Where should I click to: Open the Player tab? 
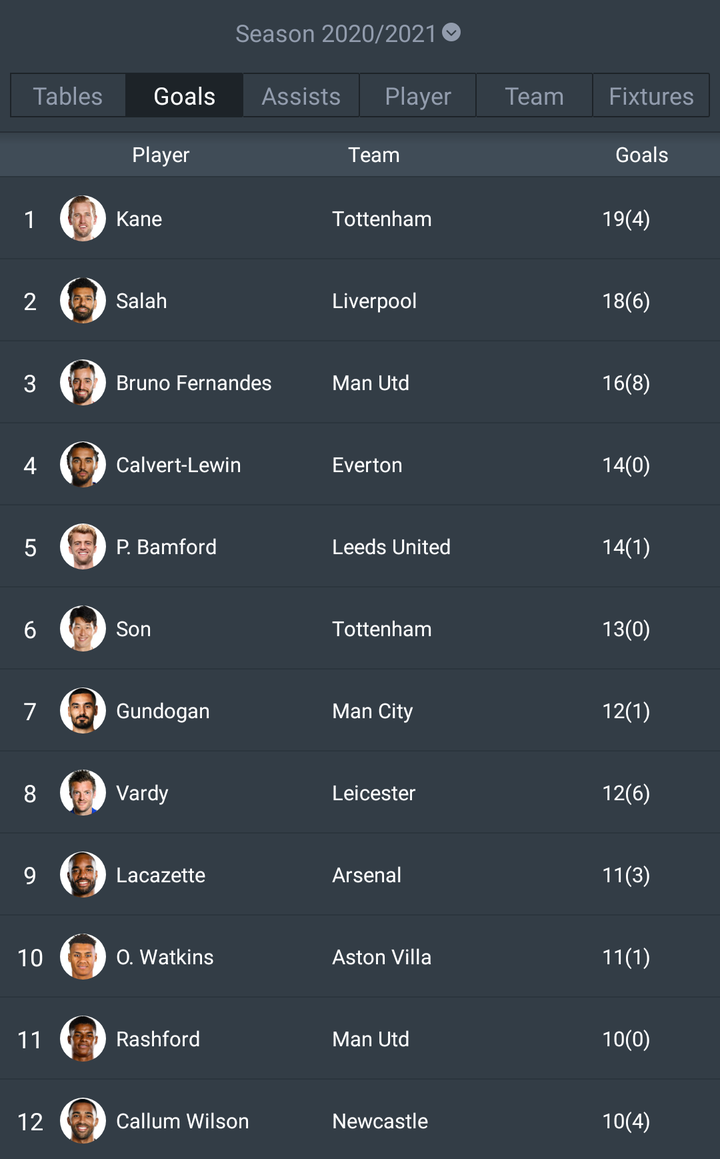tap(418, 96)
